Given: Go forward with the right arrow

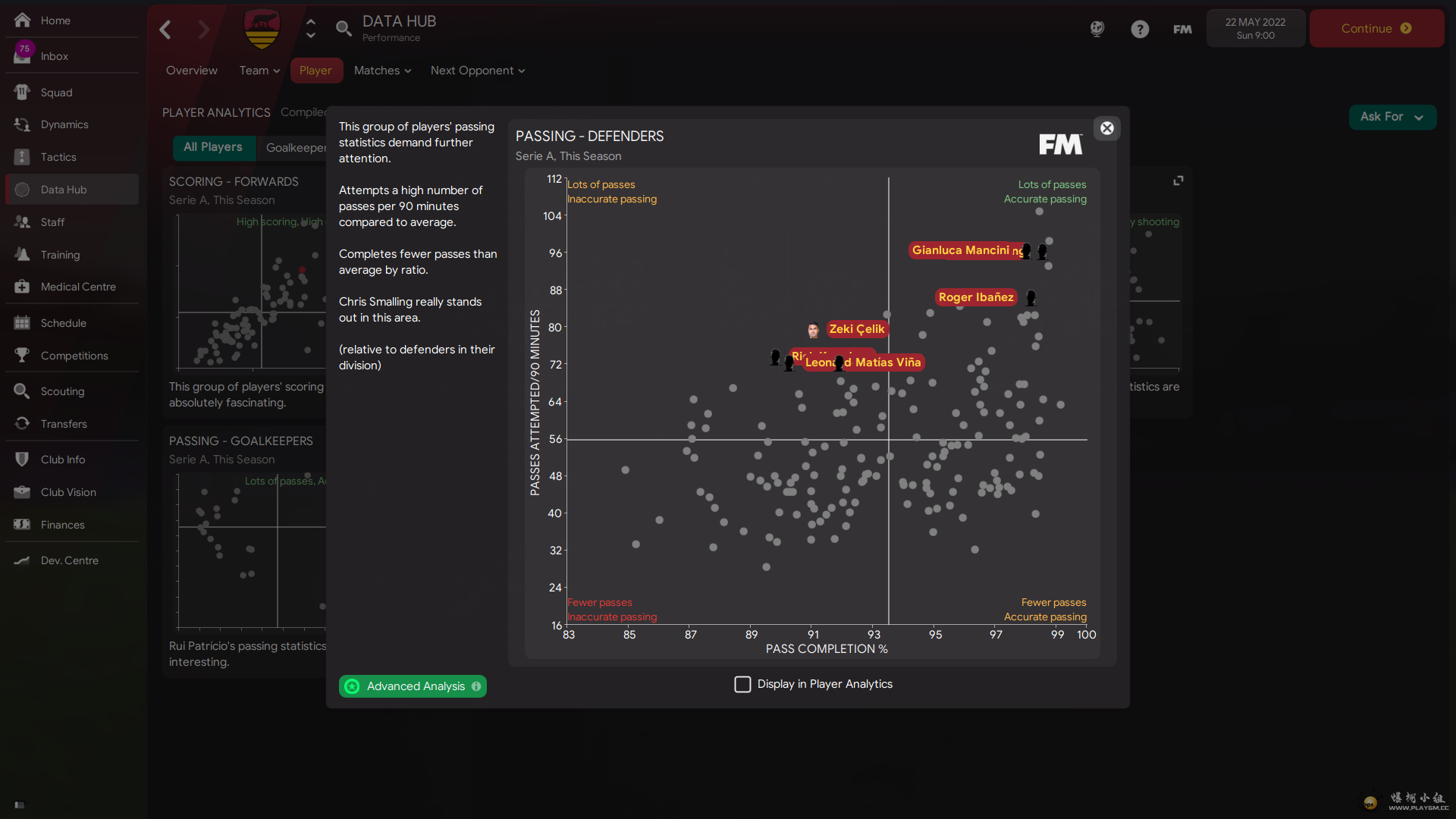Looking at the screenshot, I should pos(203,30).
